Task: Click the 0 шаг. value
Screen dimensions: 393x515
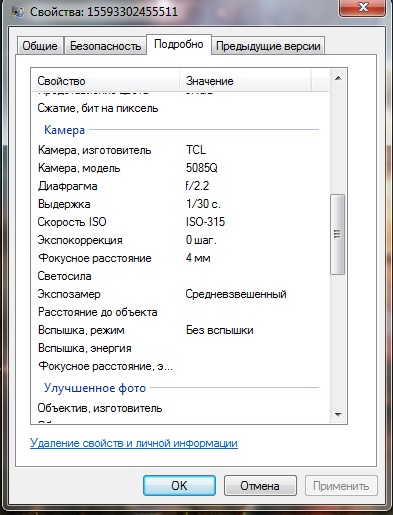Action: tap(201, 240)
